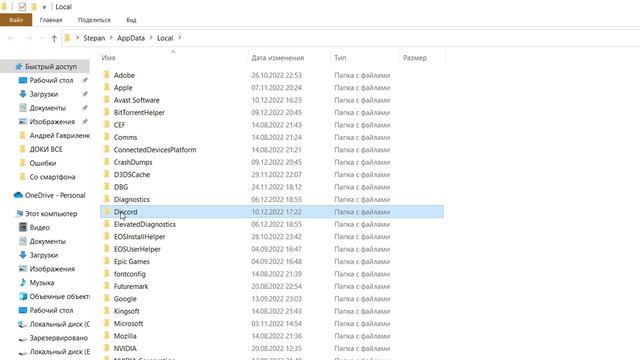Click the Properties checkmark icon in title bar
The image size is (640, 360).
click(22, 7)
